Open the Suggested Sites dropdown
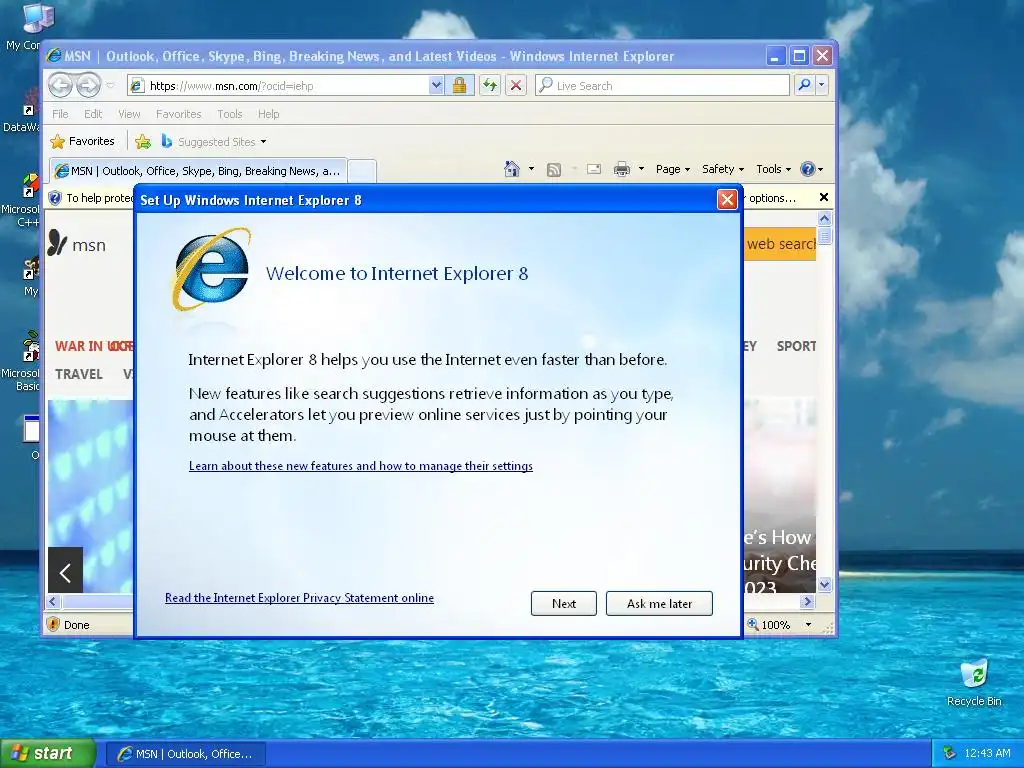This screenshot has height=768, width=1024. click(x=214, y=141)
